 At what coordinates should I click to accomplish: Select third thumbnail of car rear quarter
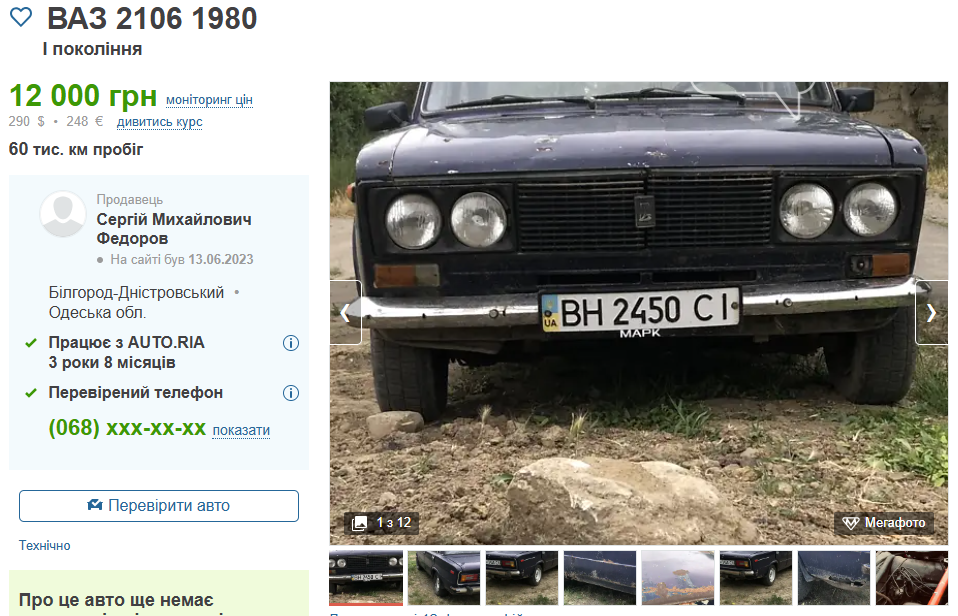pyautogui.click(x=522, y=578)
